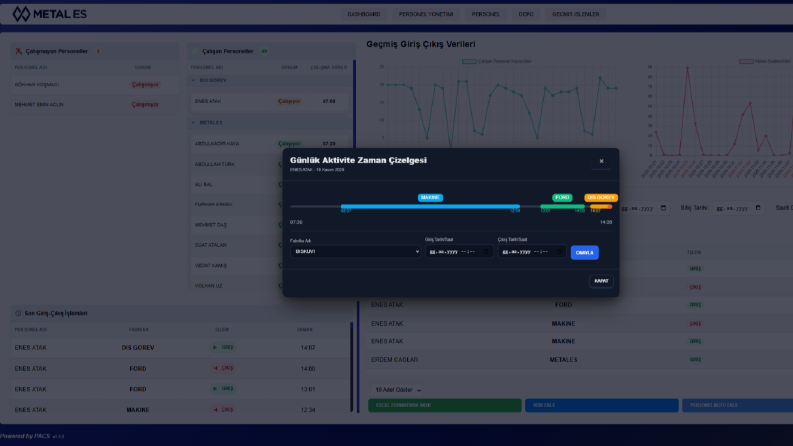Click the PERSONEL NOTU EKLE button
This screenshot has width=793, height=446.
pyautogui.click(x=737, y=405)
